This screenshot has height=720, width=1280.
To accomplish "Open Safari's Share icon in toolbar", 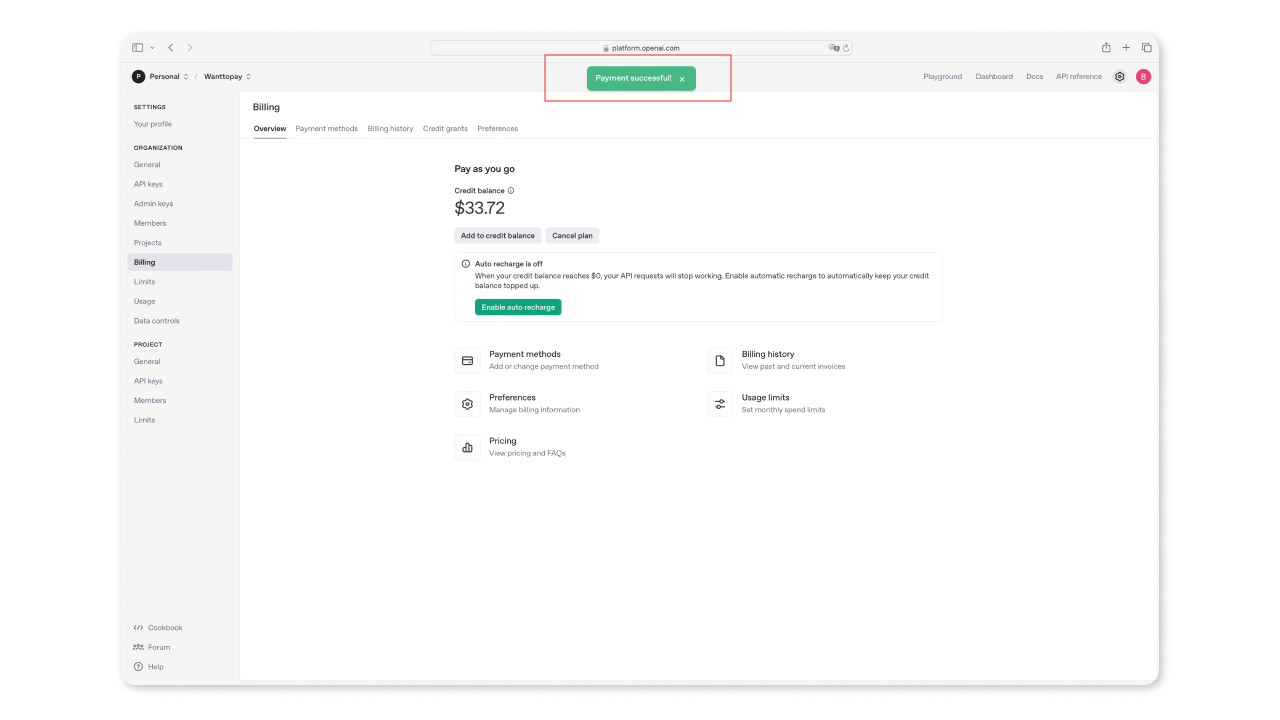I will click(x=1106, y=48).
